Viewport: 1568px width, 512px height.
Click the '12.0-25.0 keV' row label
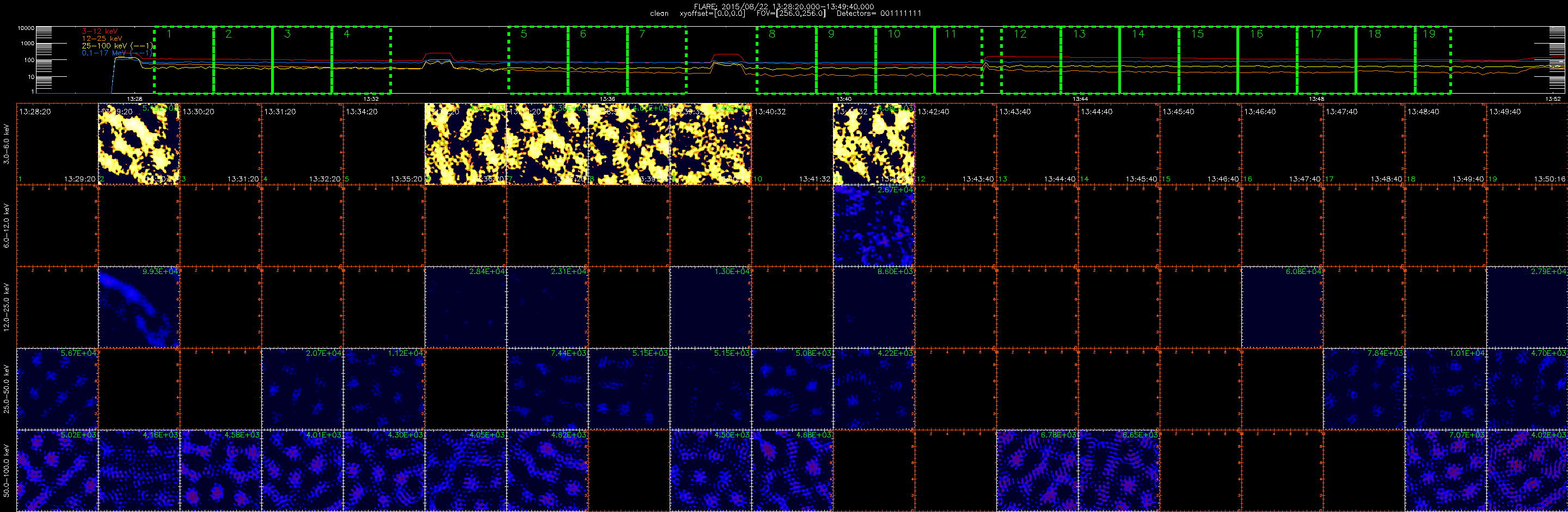click(x=7, y=307)
